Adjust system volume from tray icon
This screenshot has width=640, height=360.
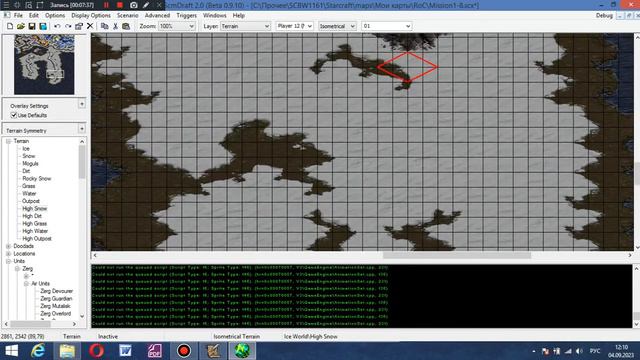pyautogui.click(x=579, y=351)
